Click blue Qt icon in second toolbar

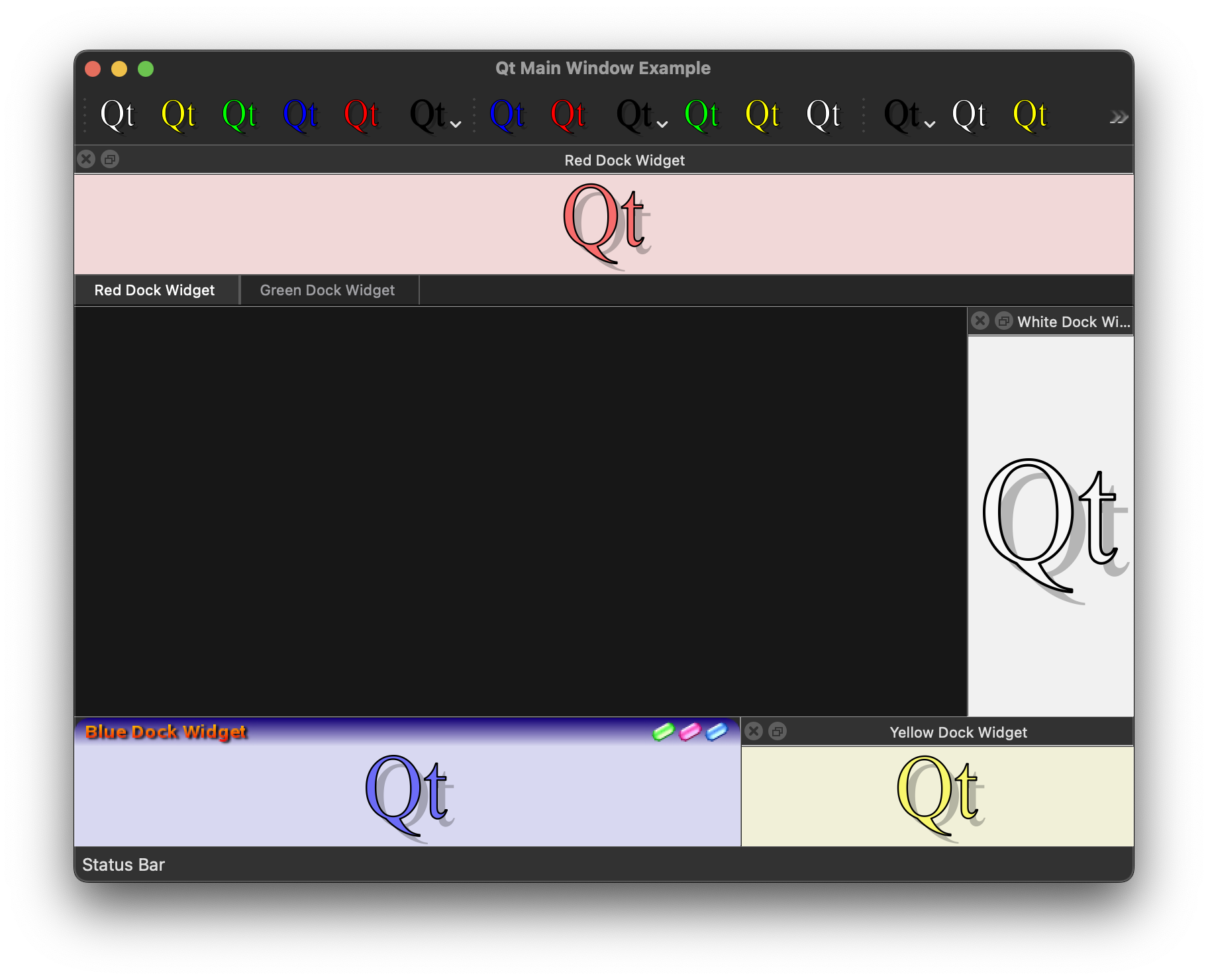point(507,115)
